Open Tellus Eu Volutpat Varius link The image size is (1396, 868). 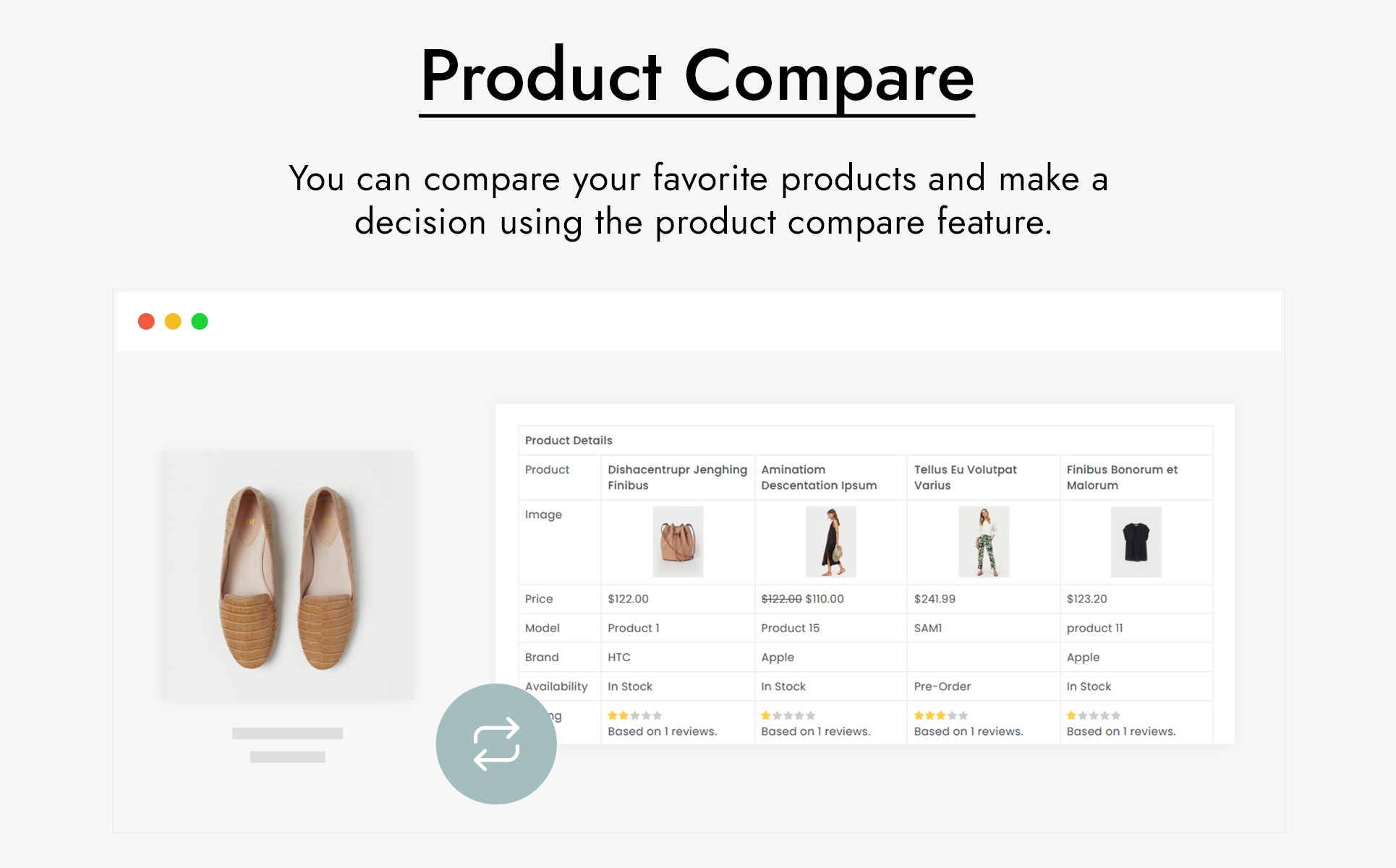965,477
